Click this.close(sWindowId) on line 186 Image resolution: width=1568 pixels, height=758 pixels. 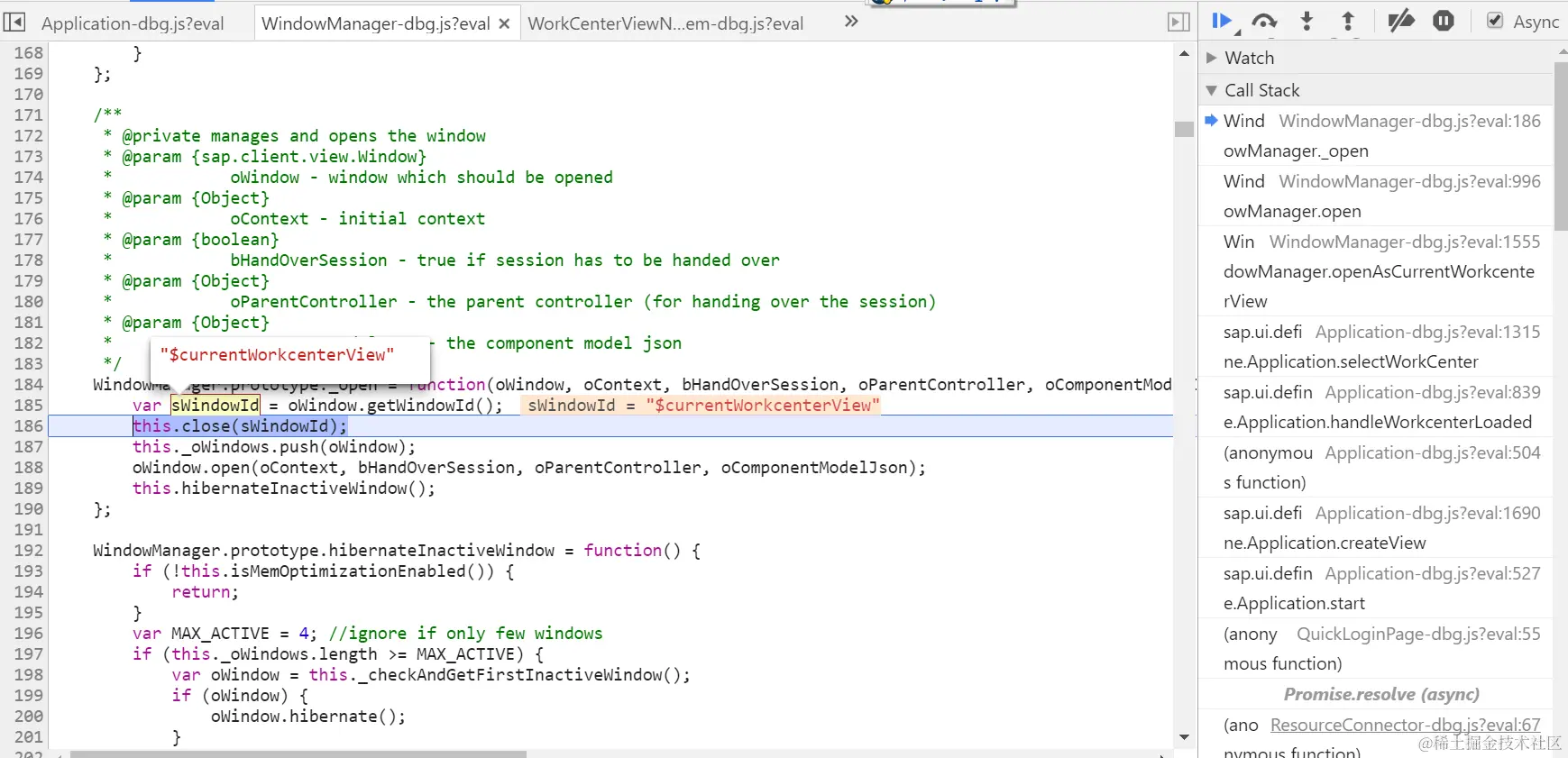coord(240,425)
